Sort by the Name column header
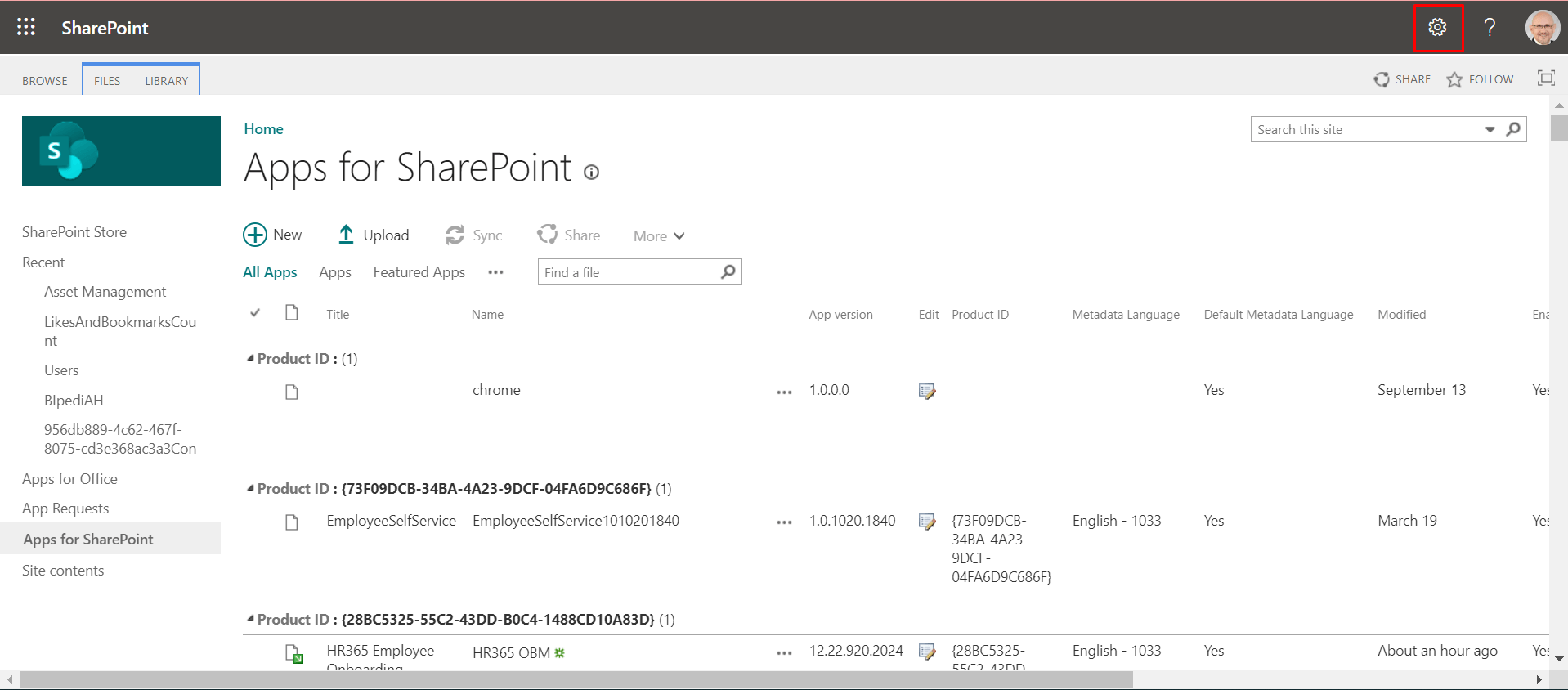 (487, 315)
